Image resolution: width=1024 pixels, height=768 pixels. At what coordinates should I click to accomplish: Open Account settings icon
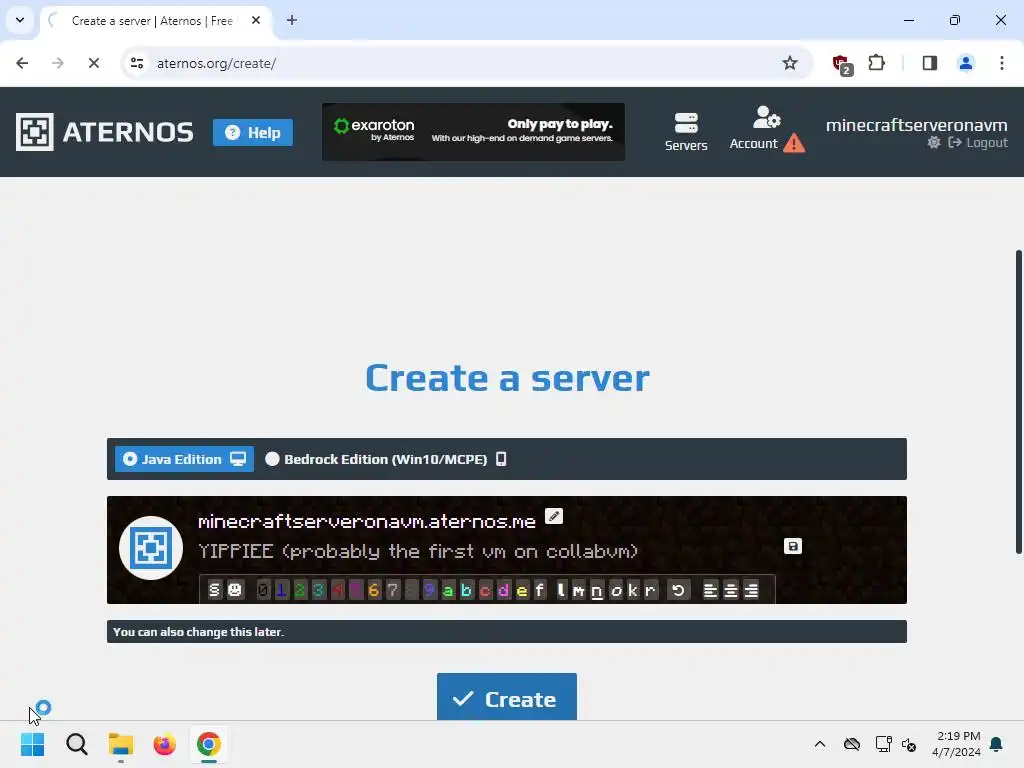pyautogui.click(x=766, y=129)
